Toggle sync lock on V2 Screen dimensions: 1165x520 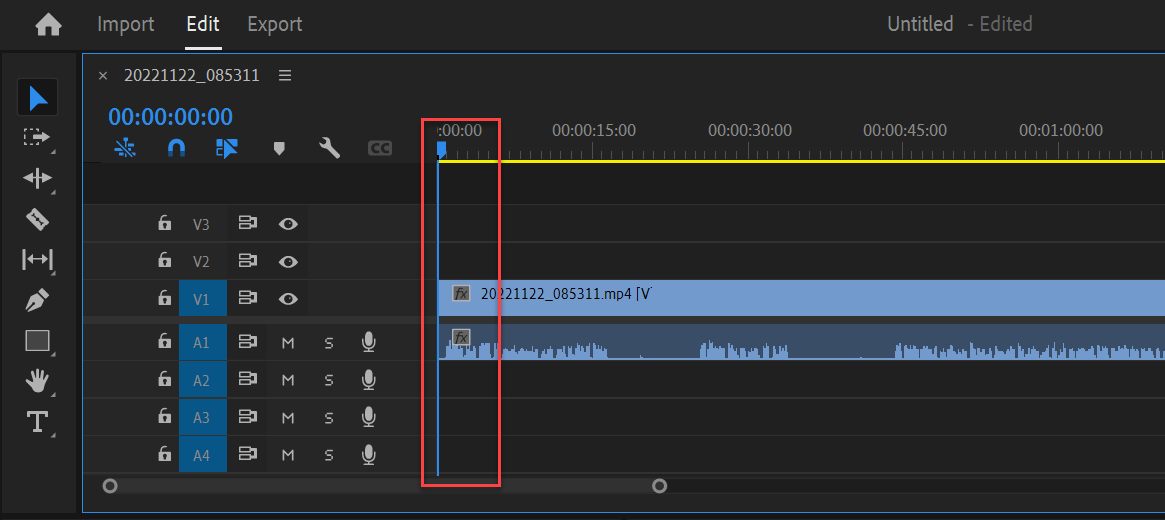click(x=247, y=261)
